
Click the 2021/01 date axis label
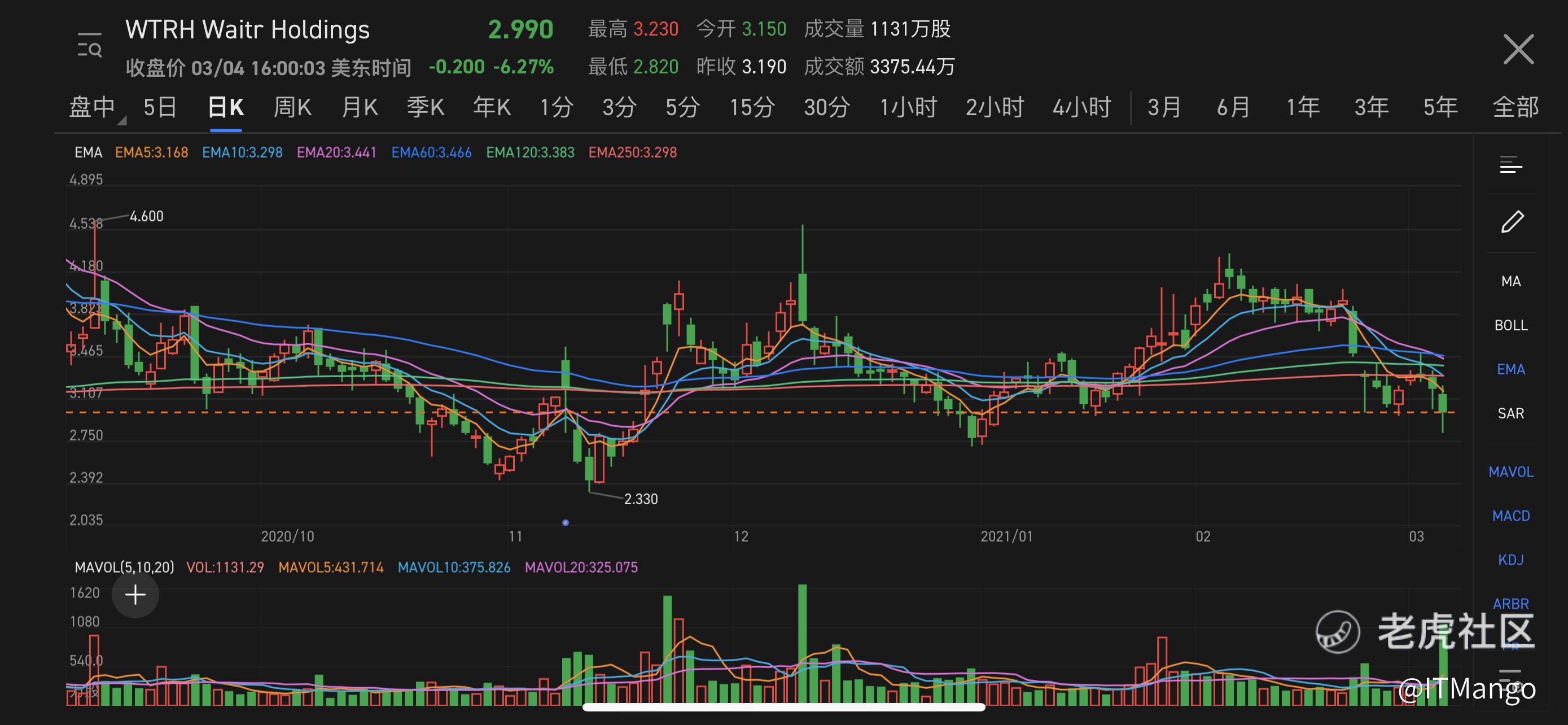coord(1006,536)
